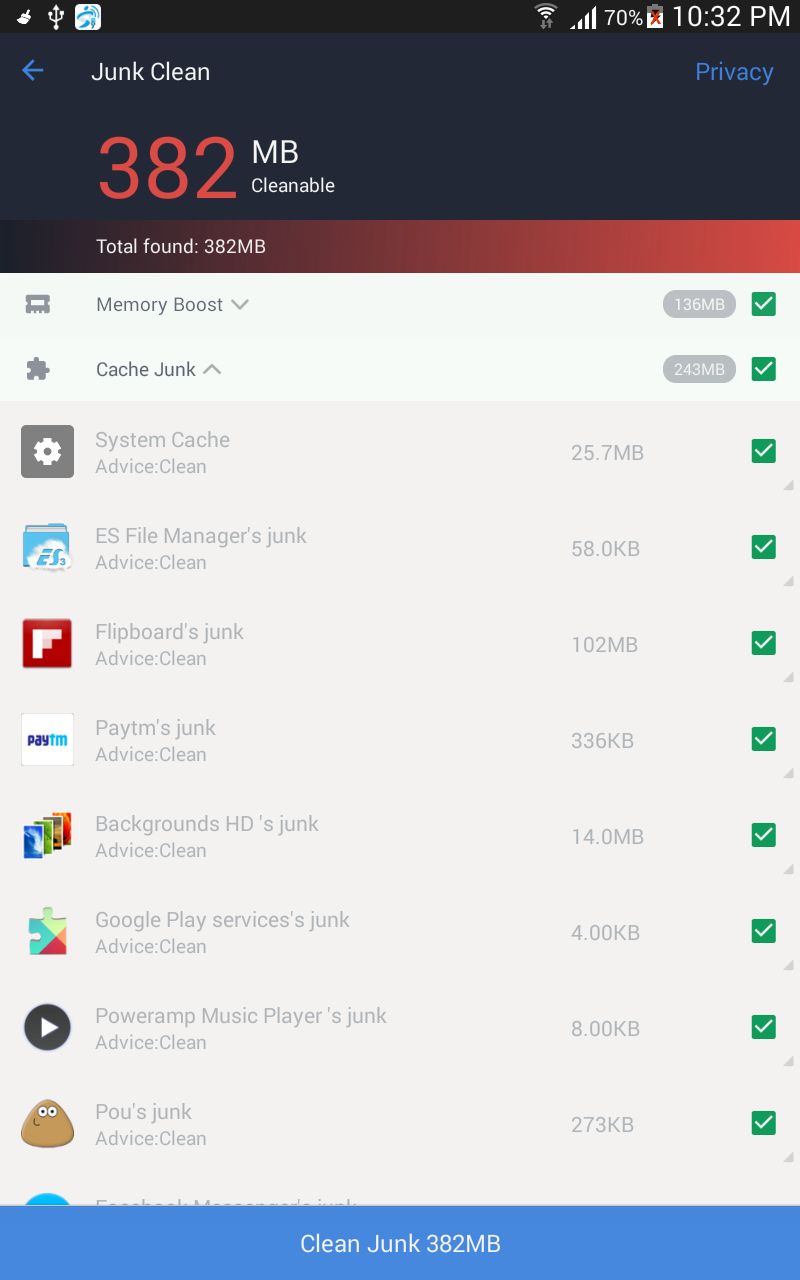Click the Junk Clean title

(x=150, y=72)
